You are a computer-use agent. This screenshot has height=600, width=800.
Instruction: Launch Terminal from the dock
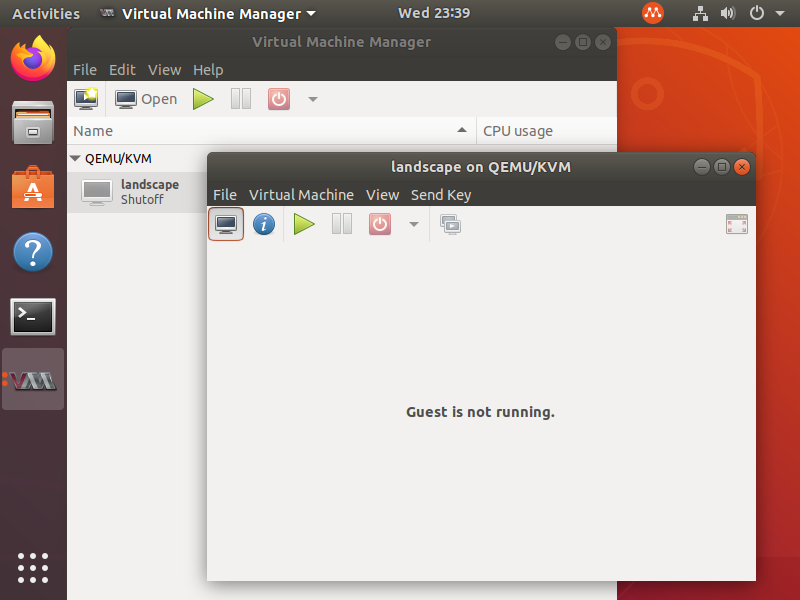click(x=33, y=317)
